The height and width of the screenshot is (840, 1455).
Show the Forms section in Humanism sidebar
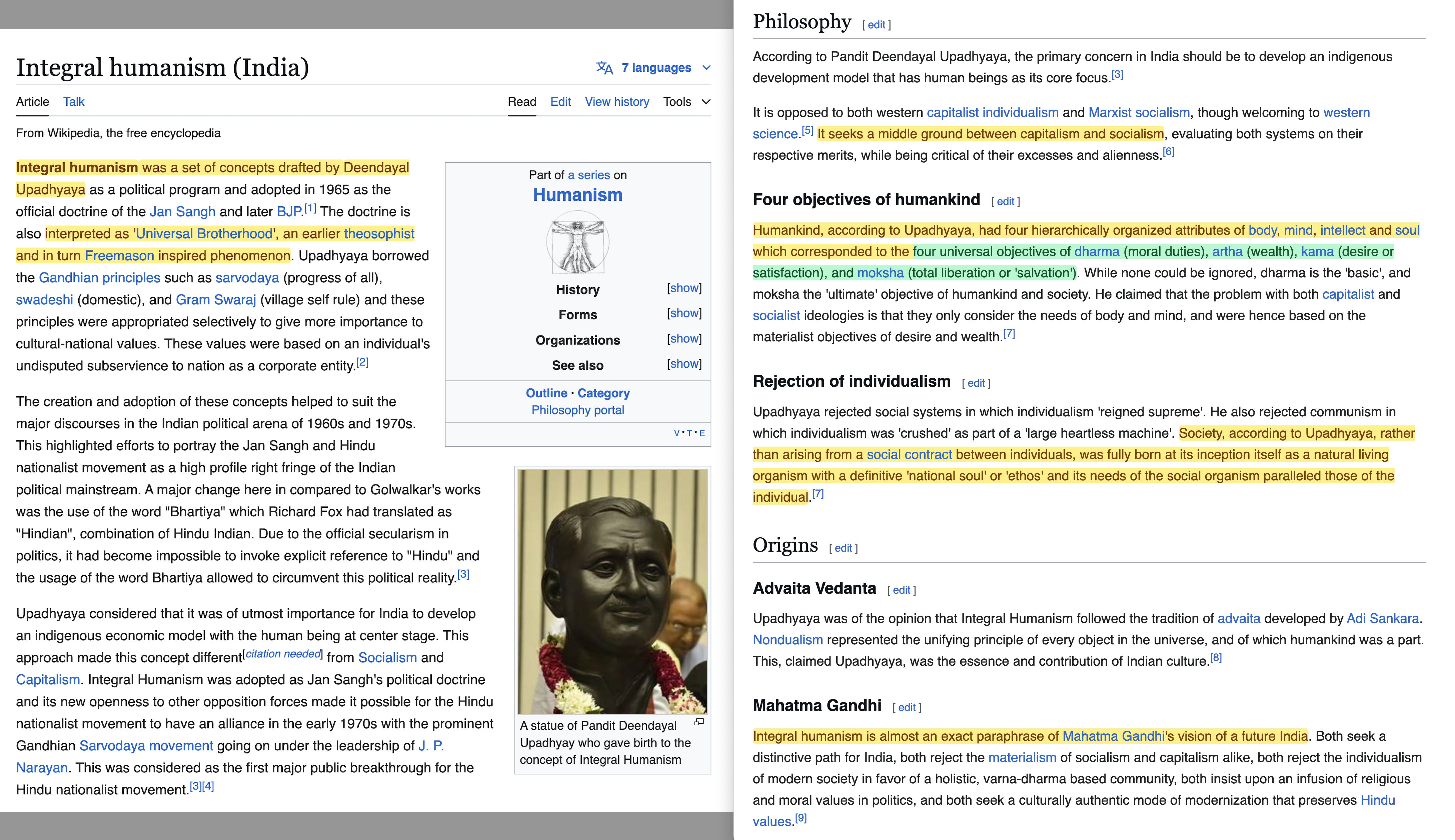coord(684,313)
